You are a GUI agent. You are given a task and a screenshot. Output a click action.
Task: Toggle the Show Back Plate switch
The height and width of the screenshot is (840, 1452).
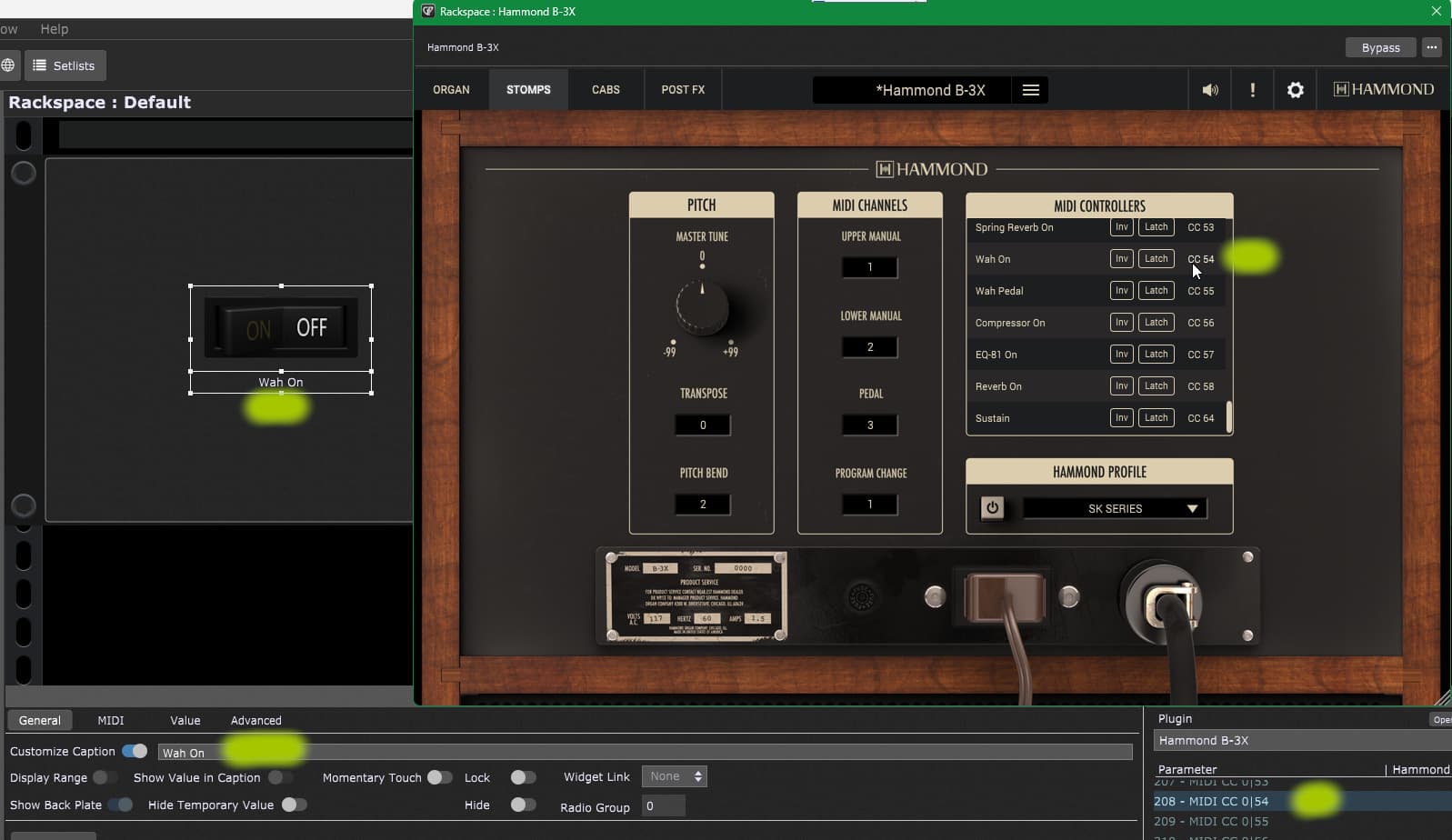[x=119, y=805]
